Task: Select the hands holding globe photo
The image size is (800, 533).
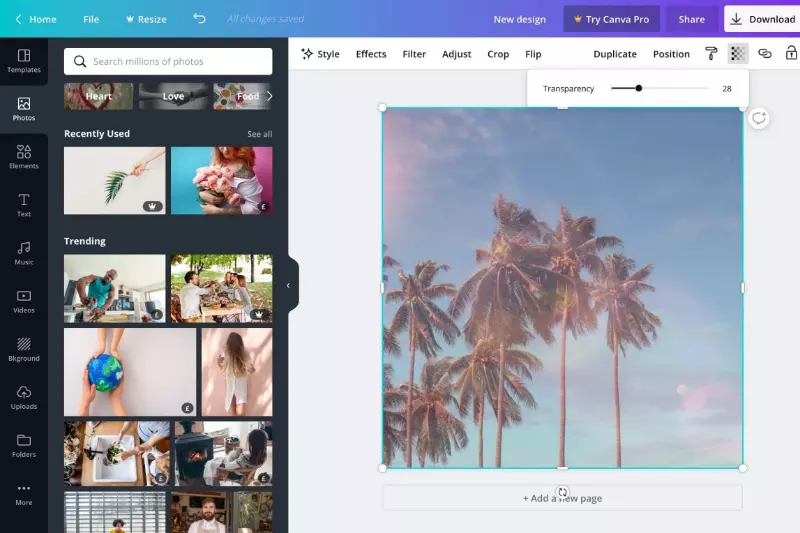Action: (130, 372)
